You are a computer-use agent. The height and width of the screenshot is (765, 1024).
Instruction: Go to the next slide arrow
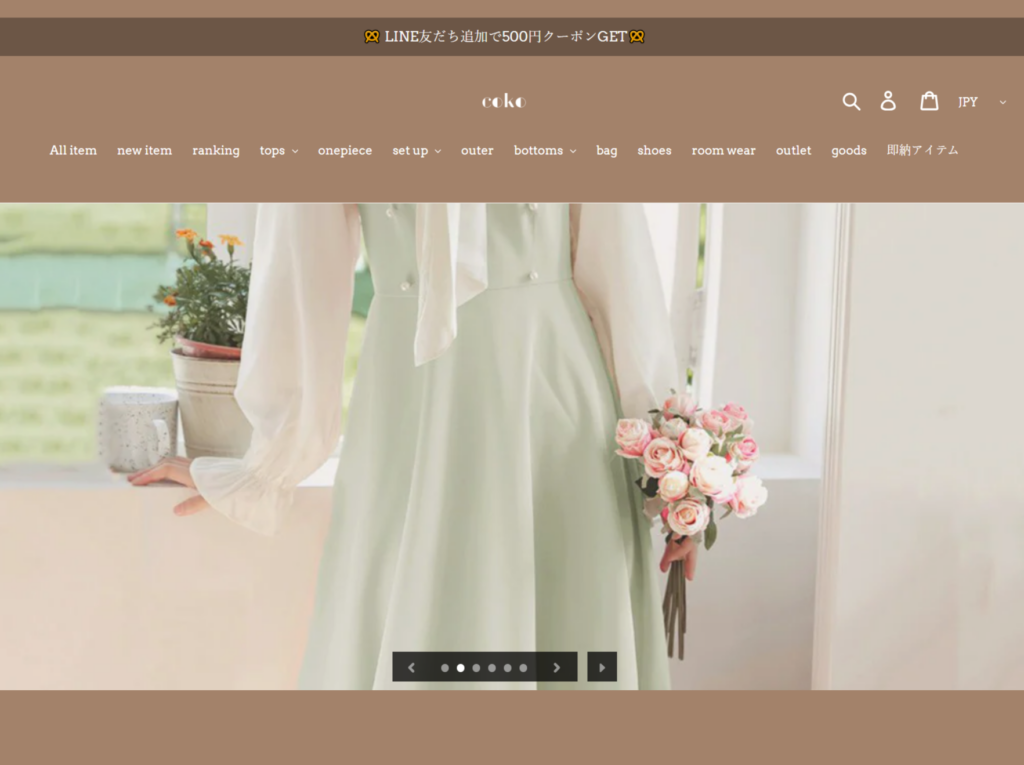(x=556, y=667)
